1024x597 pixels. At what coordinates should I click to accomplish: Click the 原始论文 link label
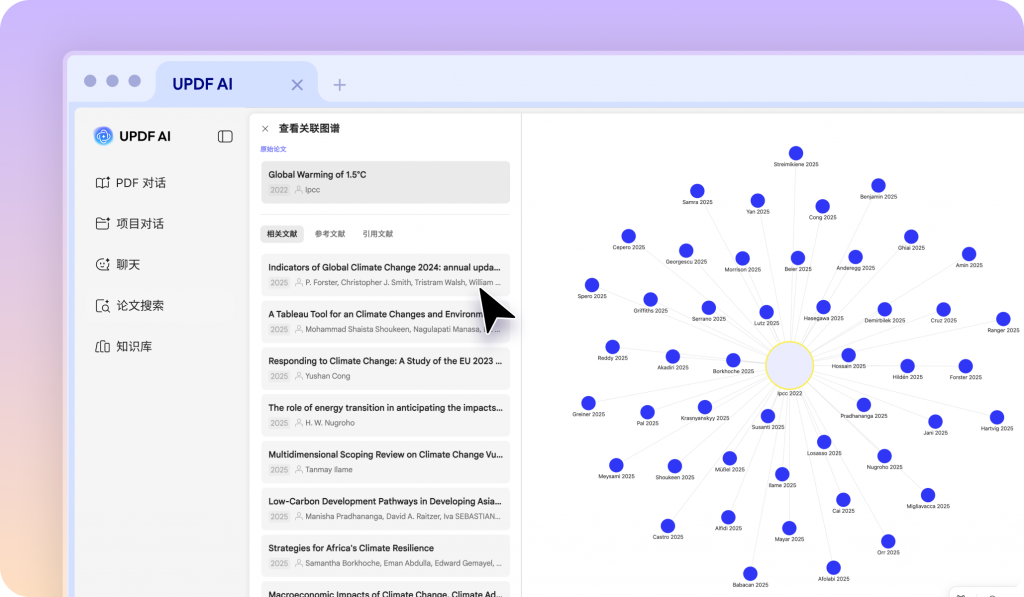pyautogui.click(x=273, y=149)
